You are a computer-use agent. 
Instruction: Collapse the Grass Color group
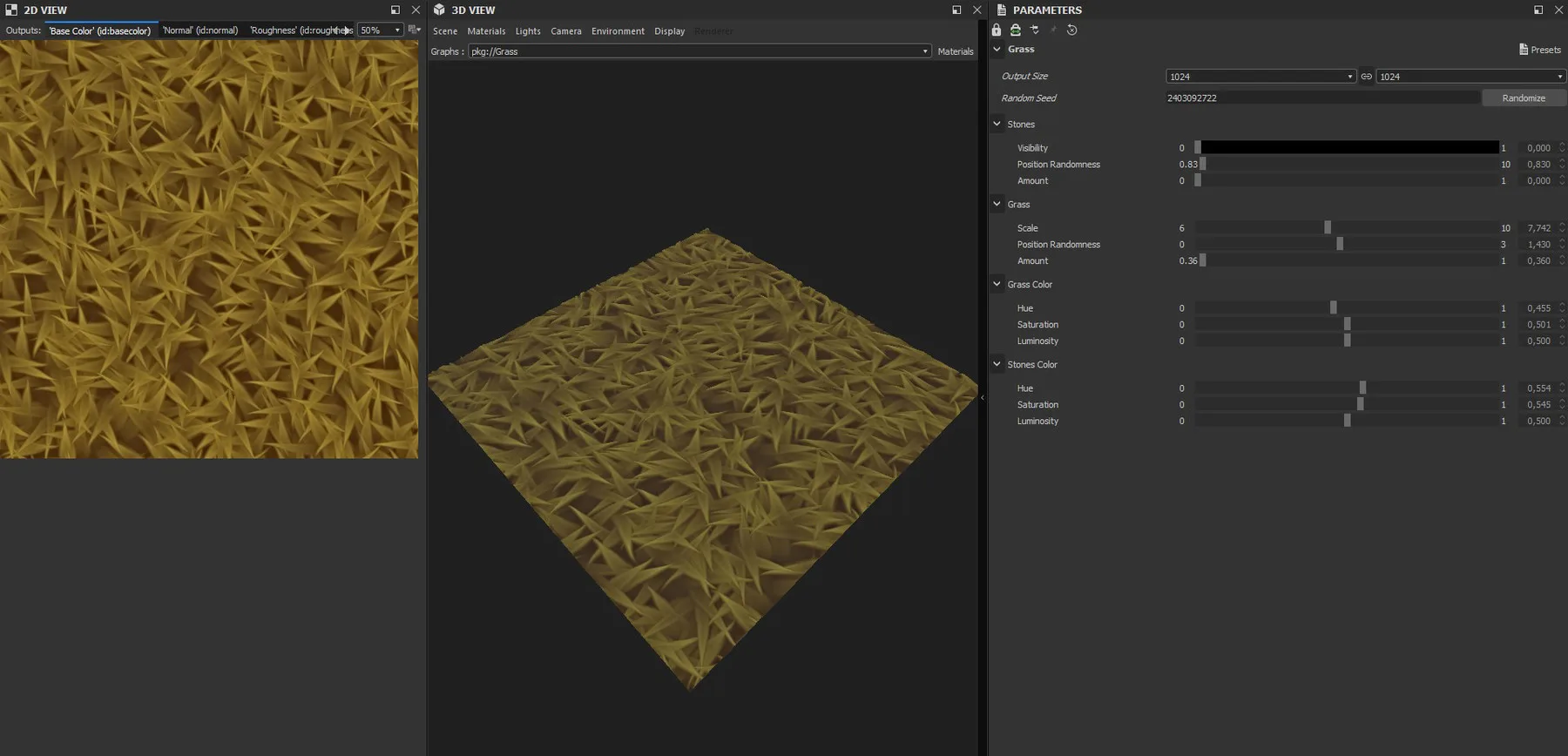point(997,284)
